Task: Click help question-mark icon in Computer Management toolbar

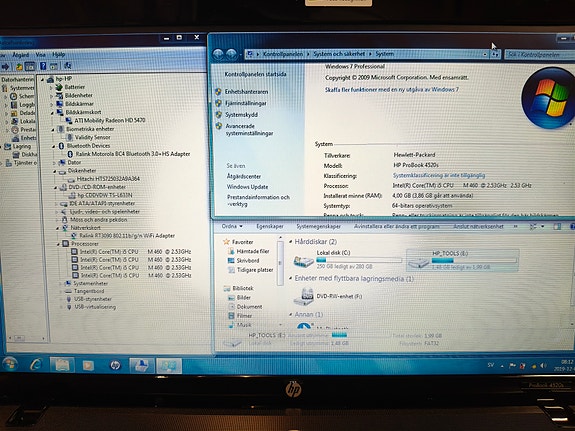Action: 43,66
